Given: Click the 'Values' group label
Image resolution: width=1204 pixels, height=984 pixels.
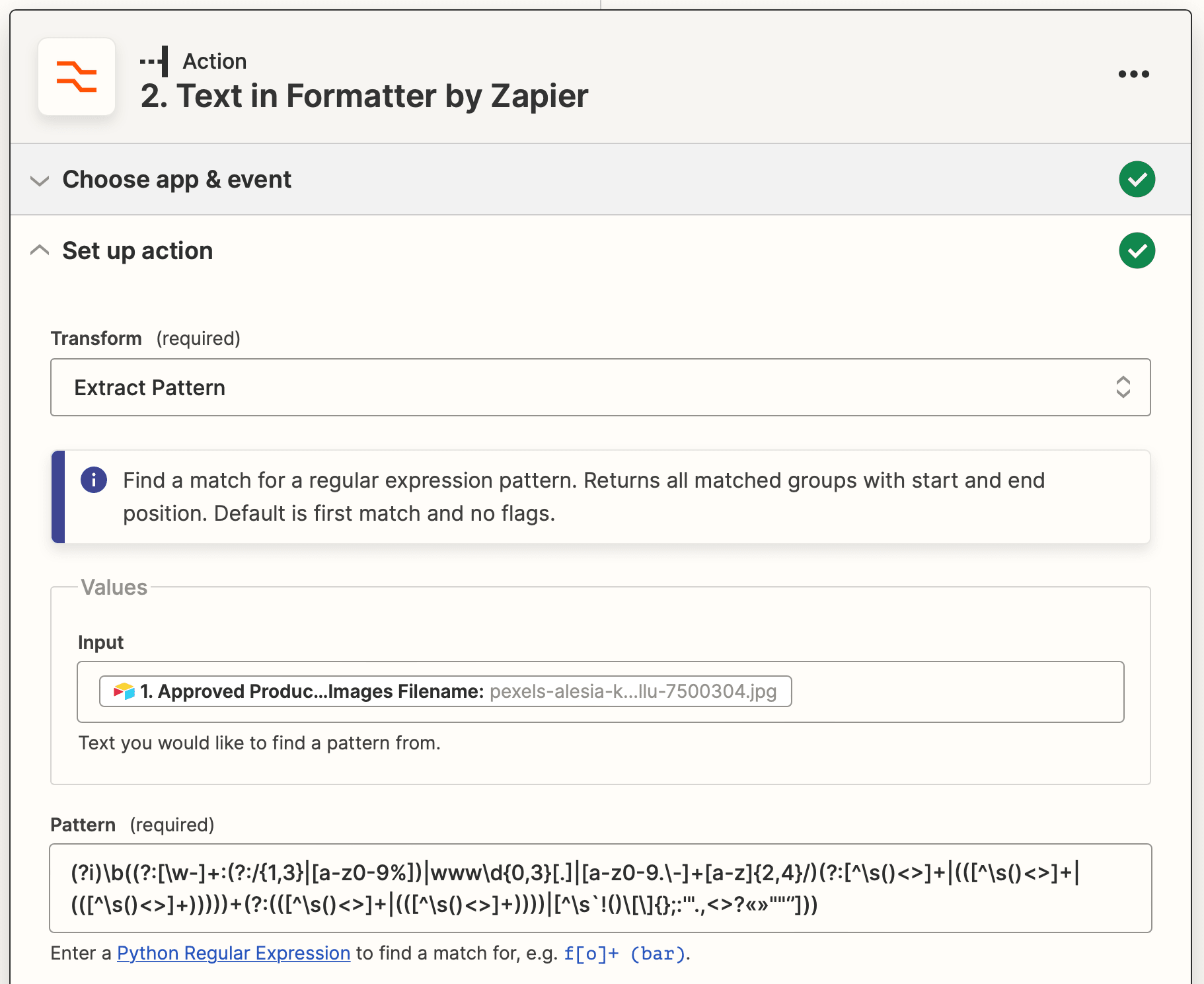Looking at the screenshot, I should coord(114,587).
